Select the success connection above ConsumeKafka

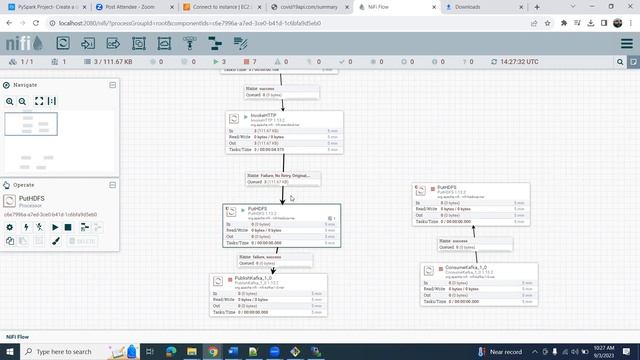[x=475, y=244]
